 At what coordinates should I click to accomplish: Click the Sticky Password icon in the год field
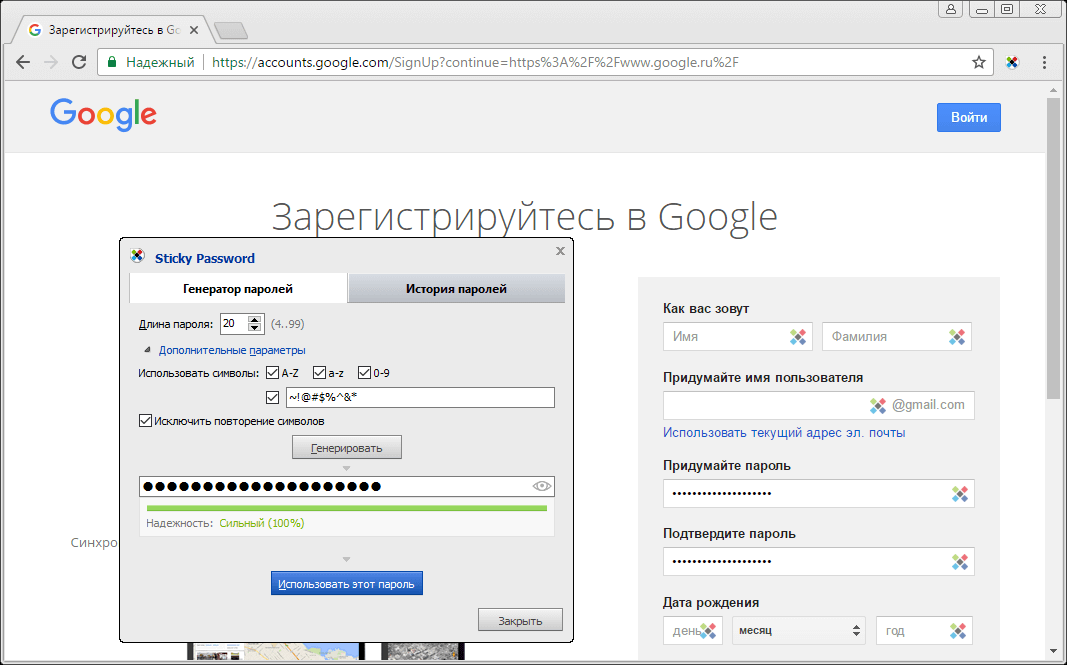pos(957,631)
